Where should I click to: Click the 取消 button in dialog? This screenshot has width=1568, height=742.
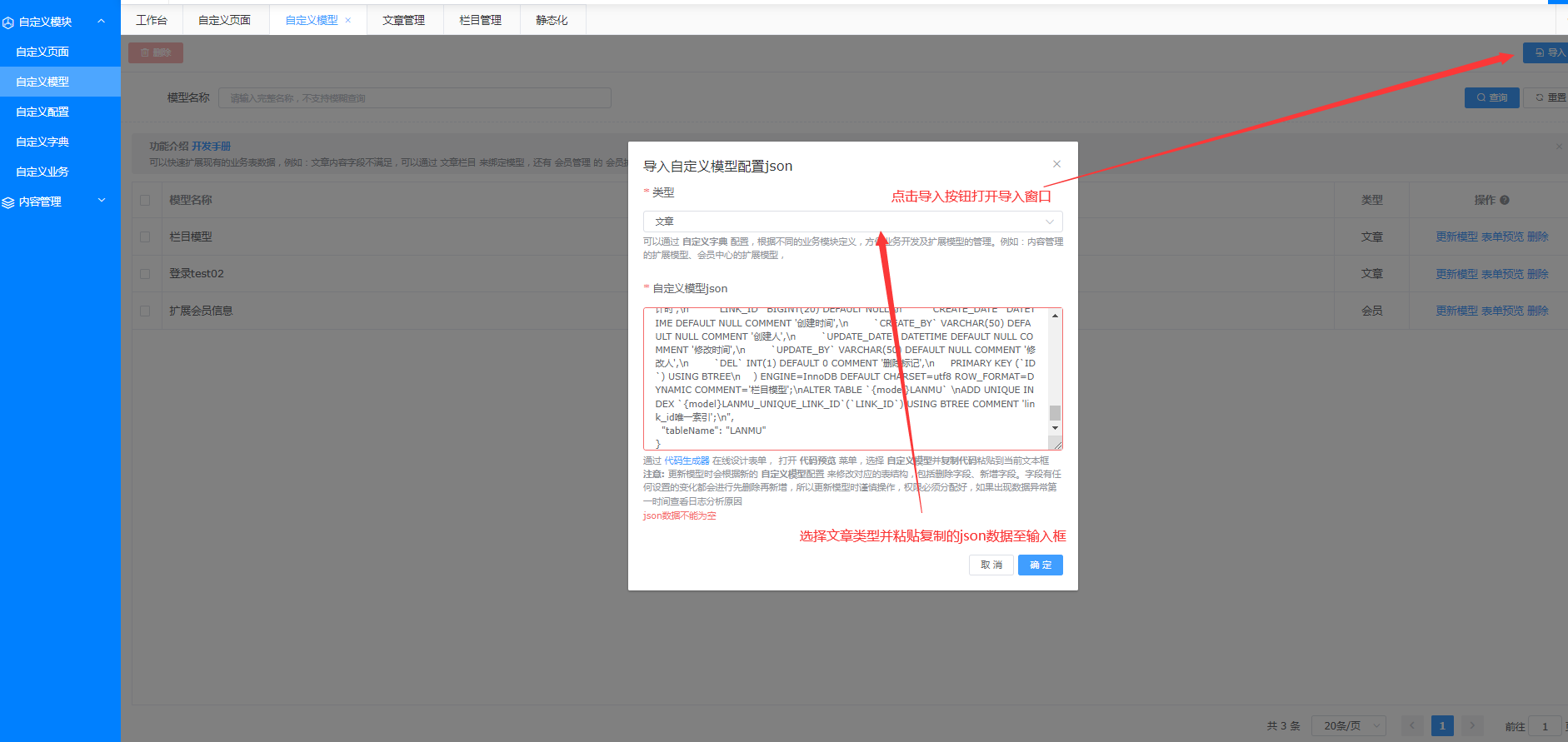click(x=991, y=565)
